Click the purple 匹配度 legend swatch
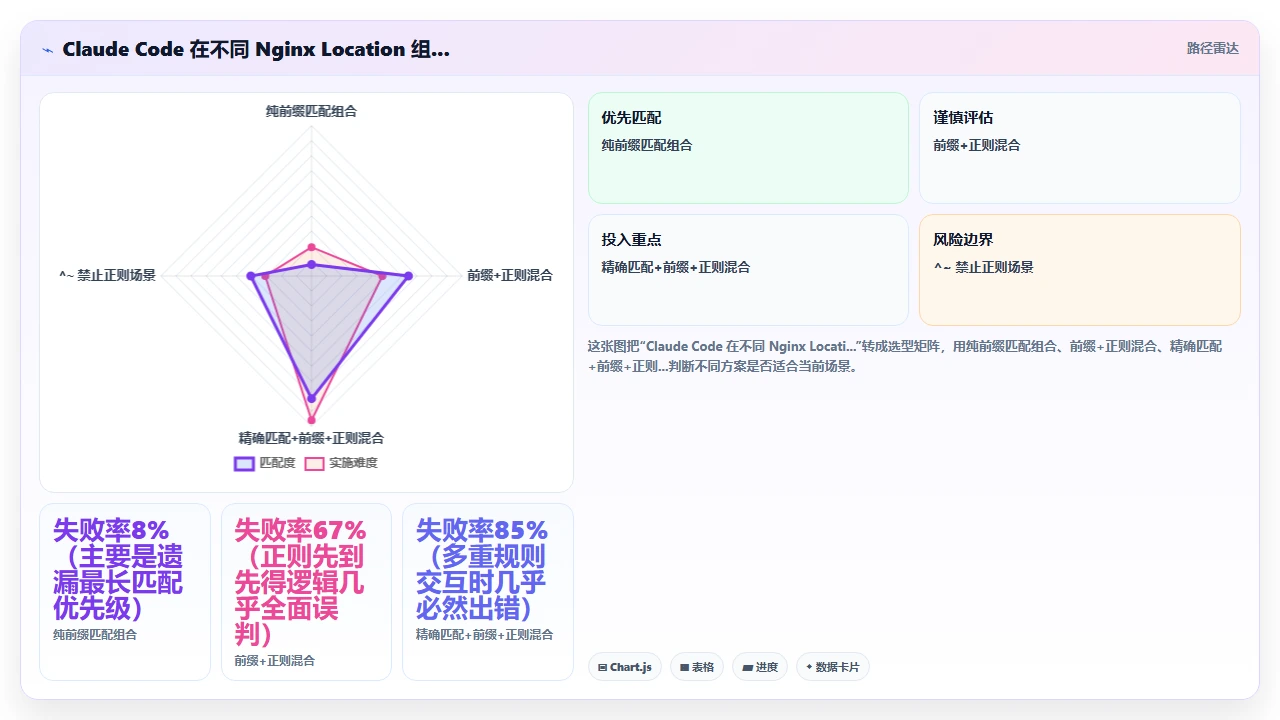The height and width of the screenshot is (720, 1280). pyautogui.click(x=244, y=463)
